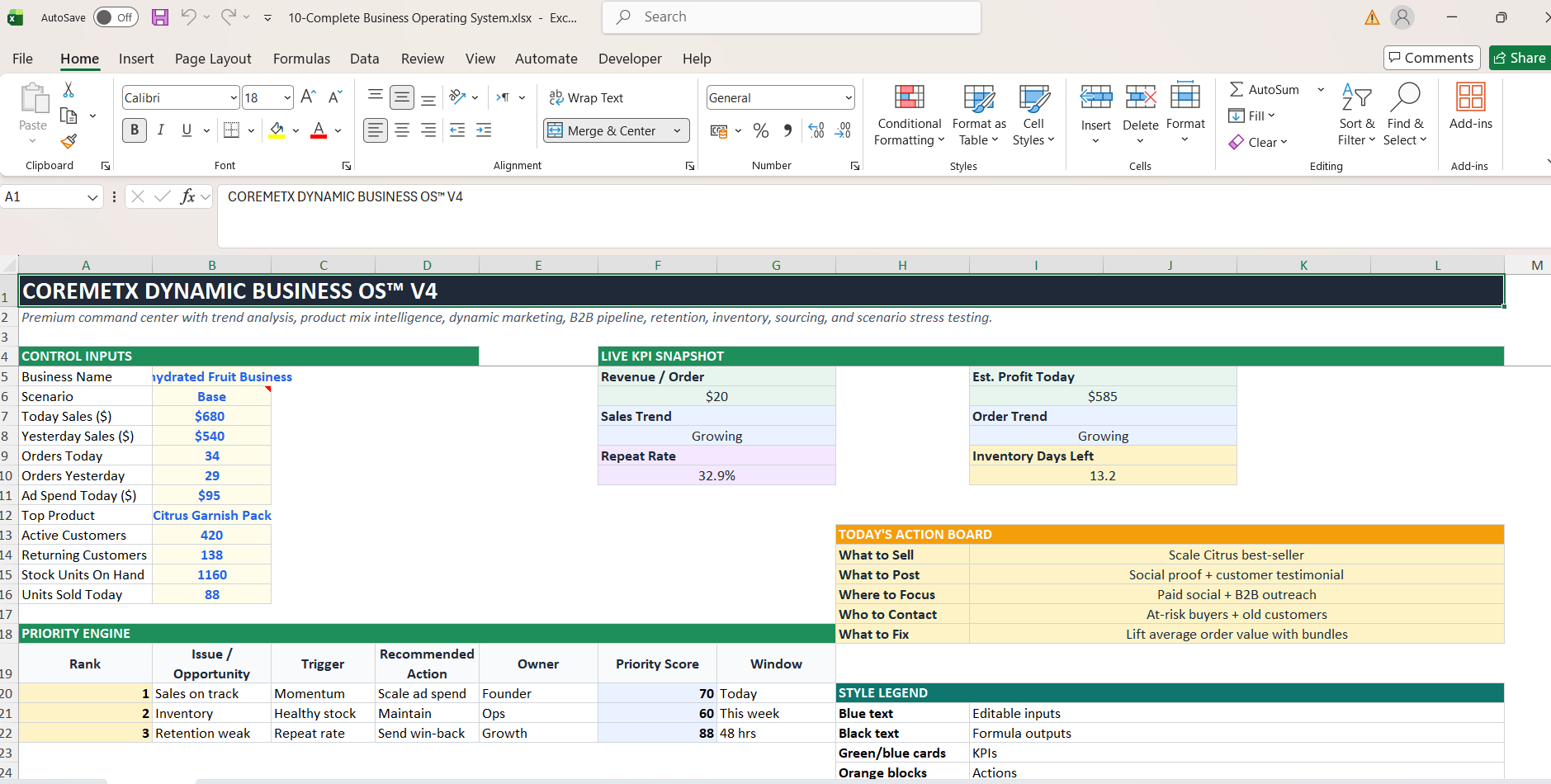Viewport: 1551px width, 784px height.
Task: Toggle Align Left alignment
Action: [376, 130]
